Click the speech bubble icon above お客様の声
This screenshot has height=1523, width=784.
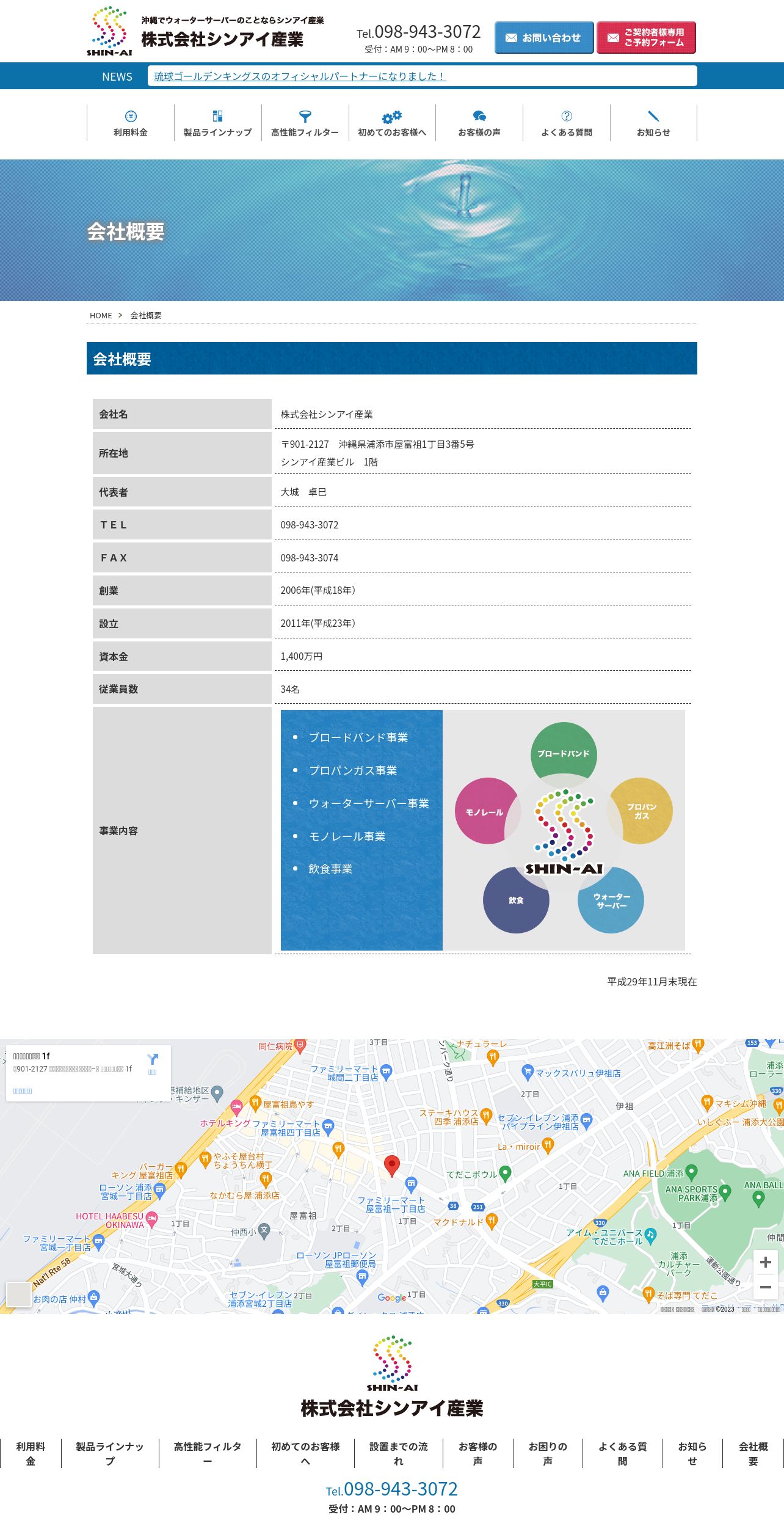479,116
